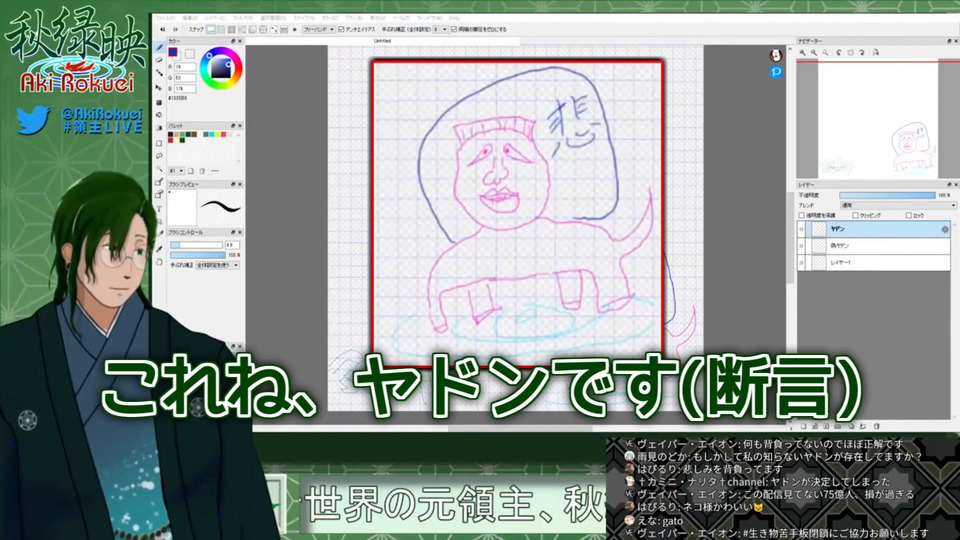
Task: Select the Hand tool
Action: pyautogui.click(x=159, y=262)
